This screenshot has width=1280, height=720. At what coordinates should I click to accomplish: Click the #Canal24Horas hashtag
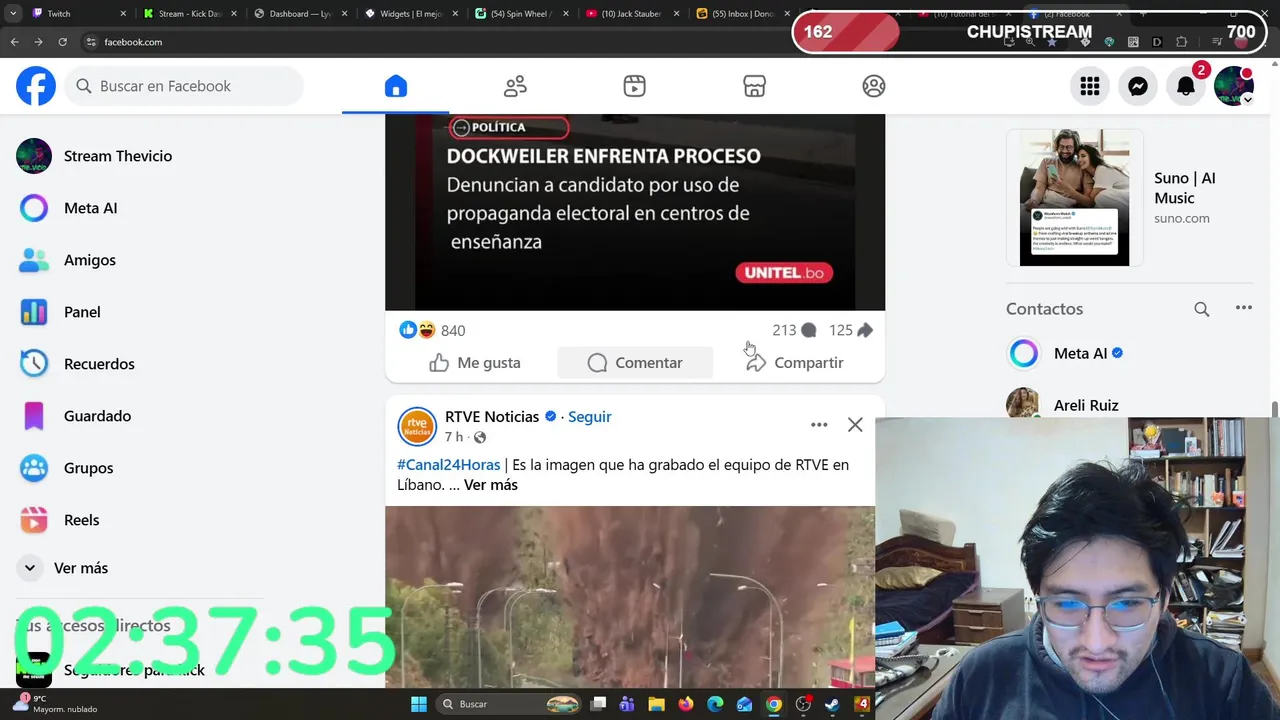click(x=448, y=465)
